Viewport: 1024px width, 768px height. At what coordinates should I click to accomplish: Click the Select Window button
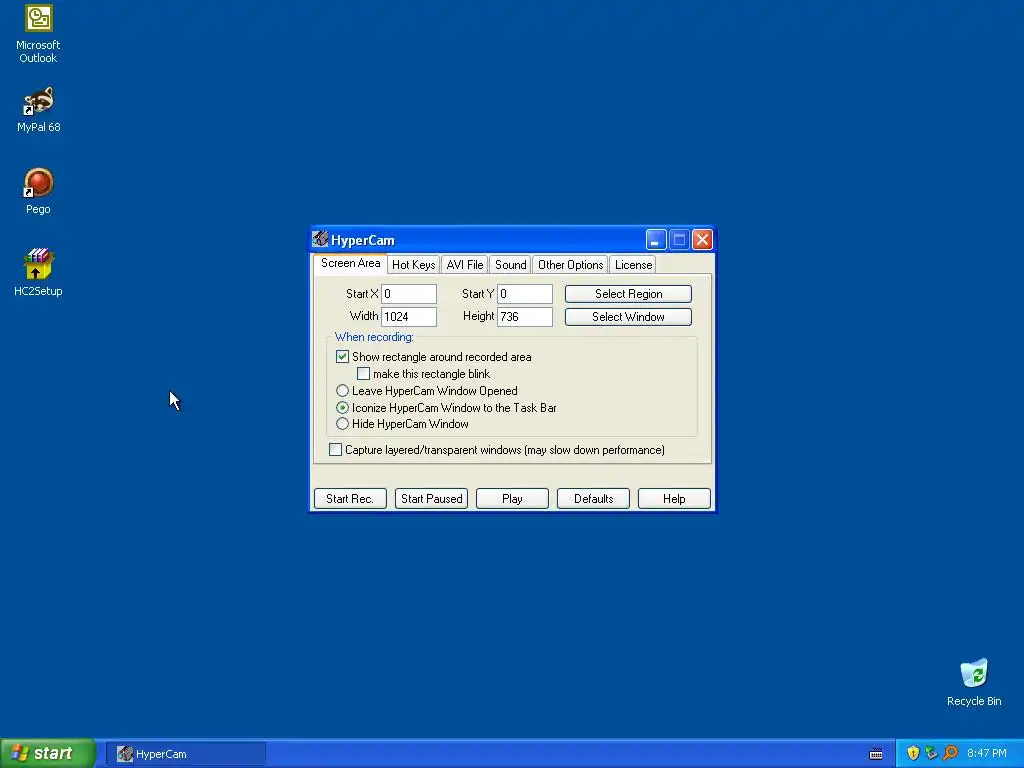coord(628,317)
